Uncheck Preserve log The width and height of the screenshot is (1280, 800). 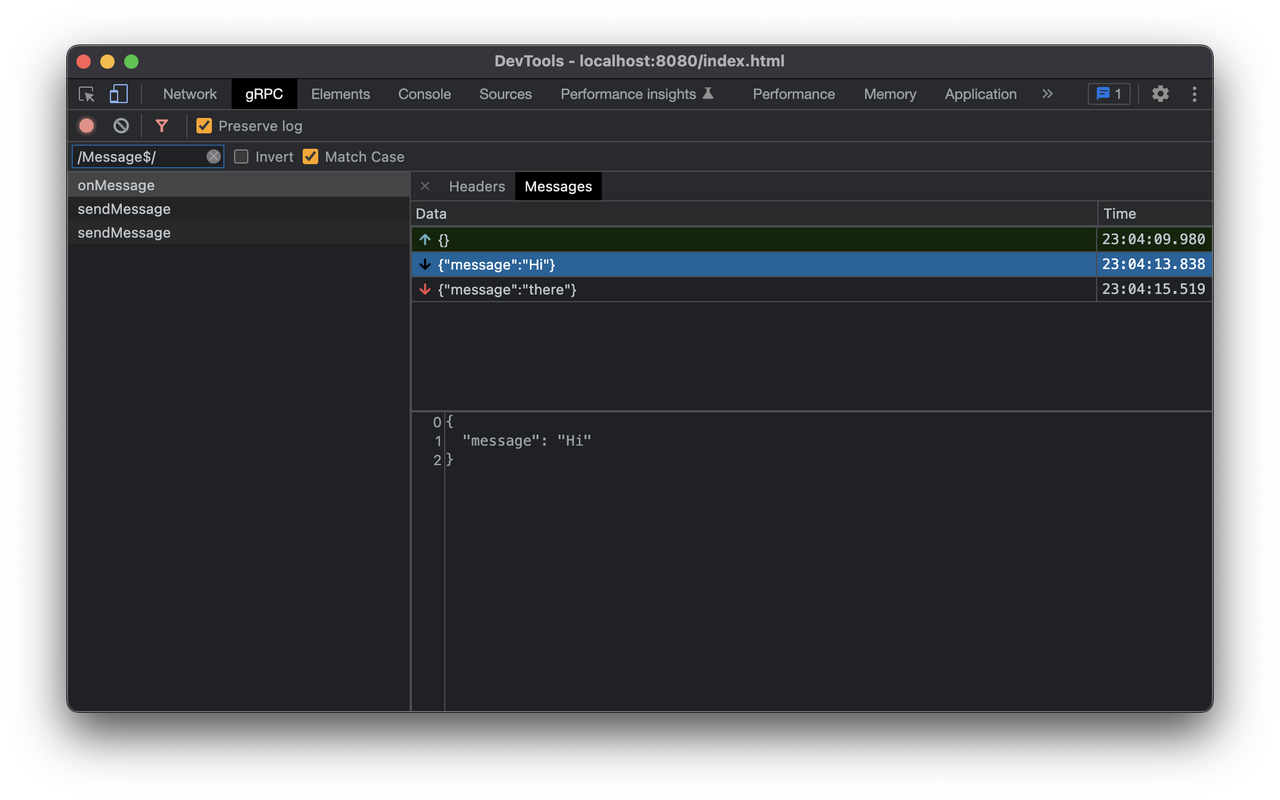(x=204, y=125)
